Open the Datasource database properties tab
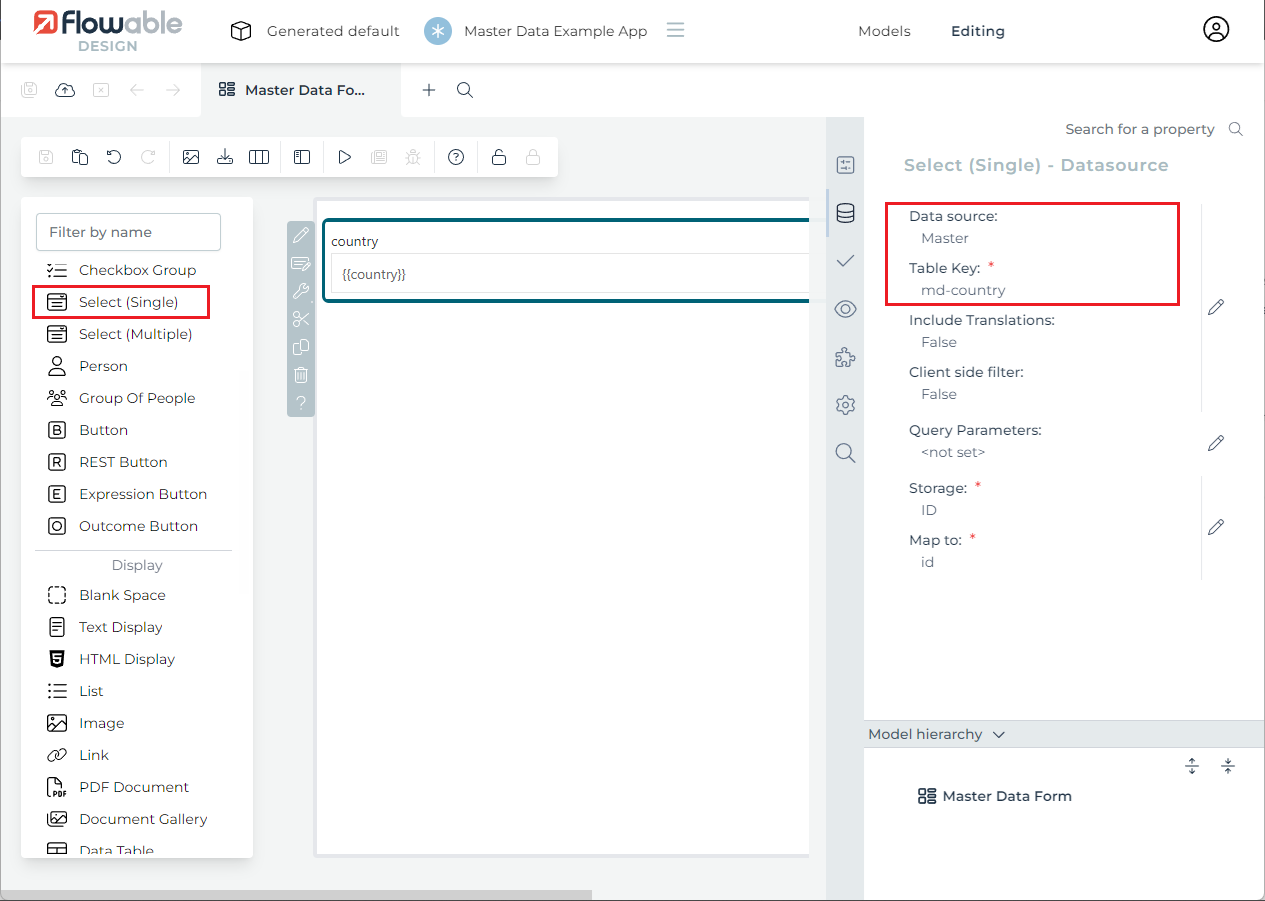The width and height of the screenshot is (1265, 901). 845,213
